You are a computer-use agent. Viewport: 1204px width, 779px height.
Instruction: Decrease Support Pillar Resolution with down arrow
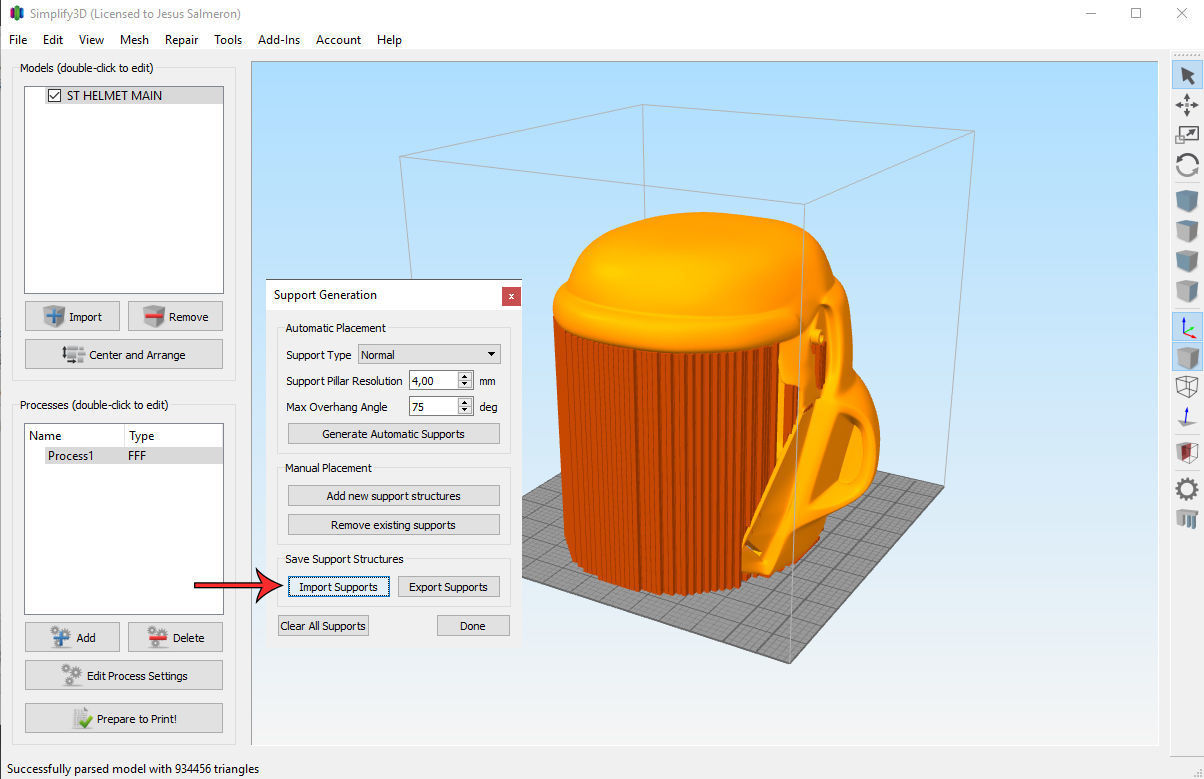(x=465, y=385)
